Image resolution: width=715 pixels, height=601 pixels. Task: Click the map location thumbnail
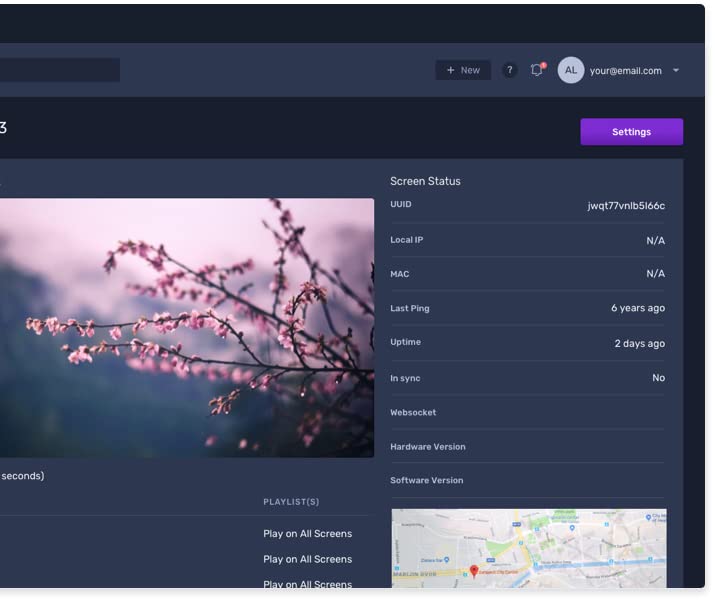[x=529, y=548]
